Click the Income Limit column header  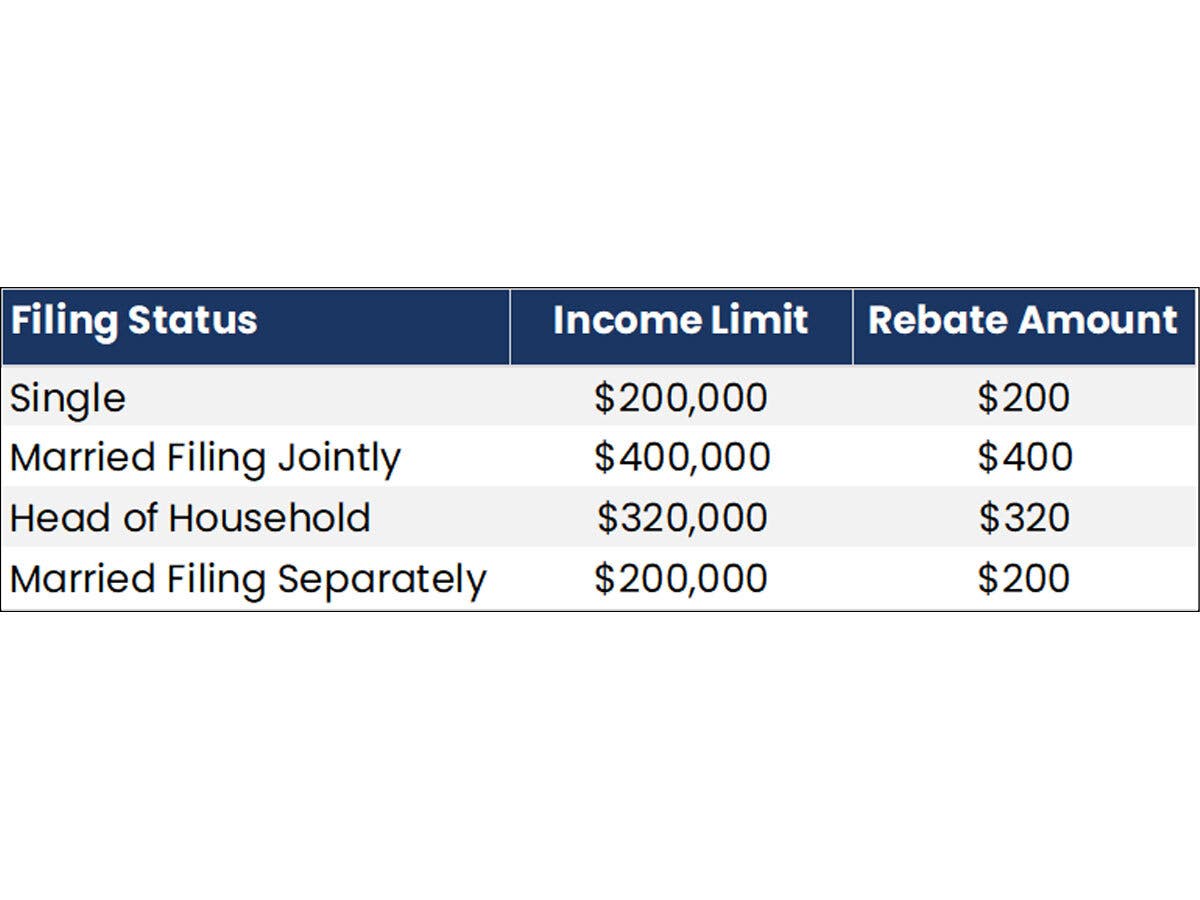click(680, 321)
